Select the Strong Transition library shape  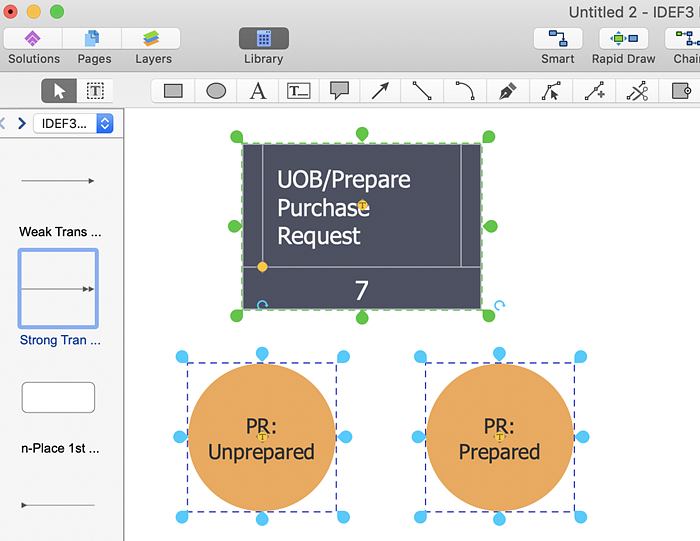58,288
